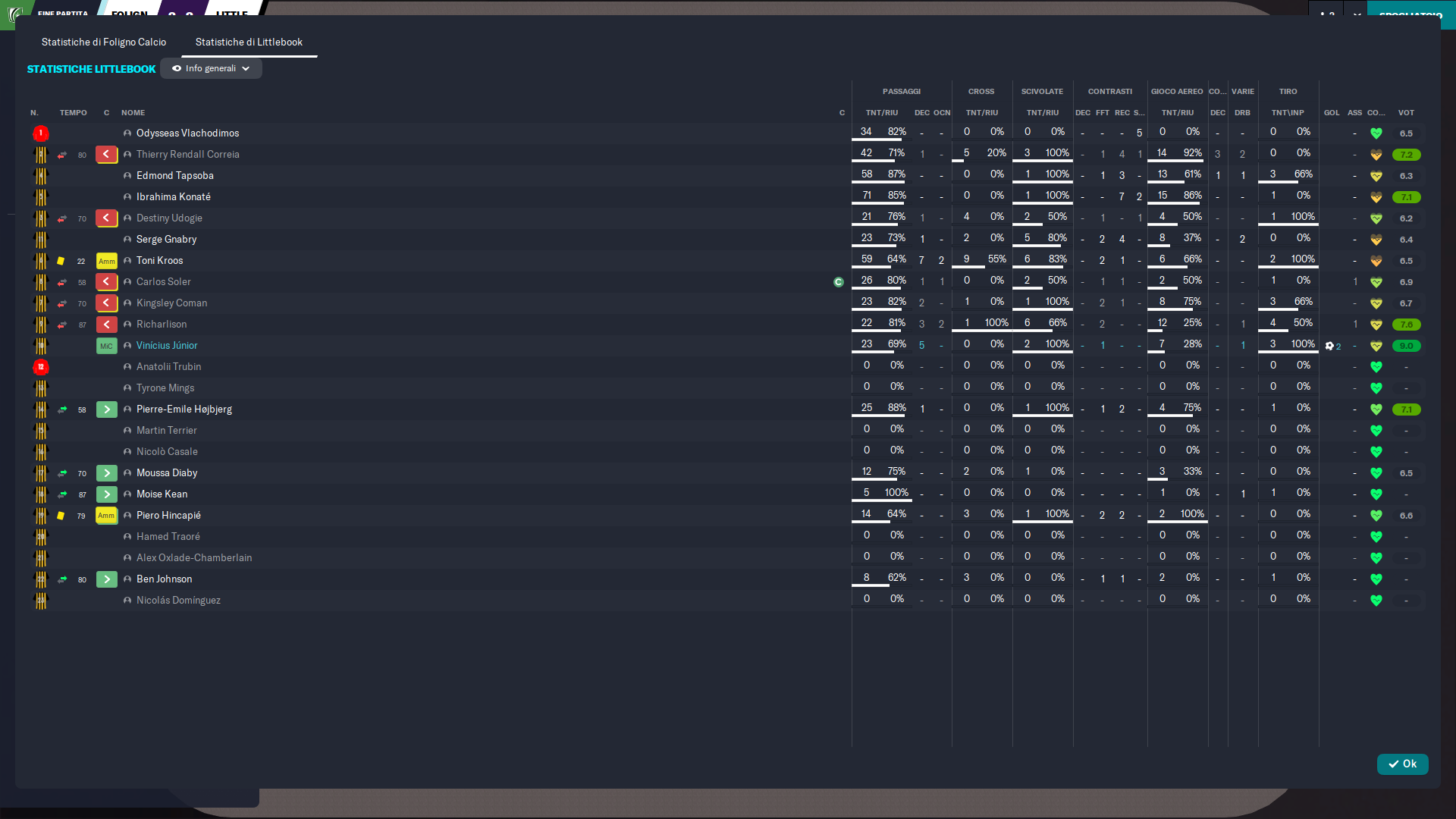Image resolution: width=1456 pixels, height=819 pixels.
Task: Click number 12 shirt icon of Trubin
Action: pyautogui.click(x=41, y=367)
